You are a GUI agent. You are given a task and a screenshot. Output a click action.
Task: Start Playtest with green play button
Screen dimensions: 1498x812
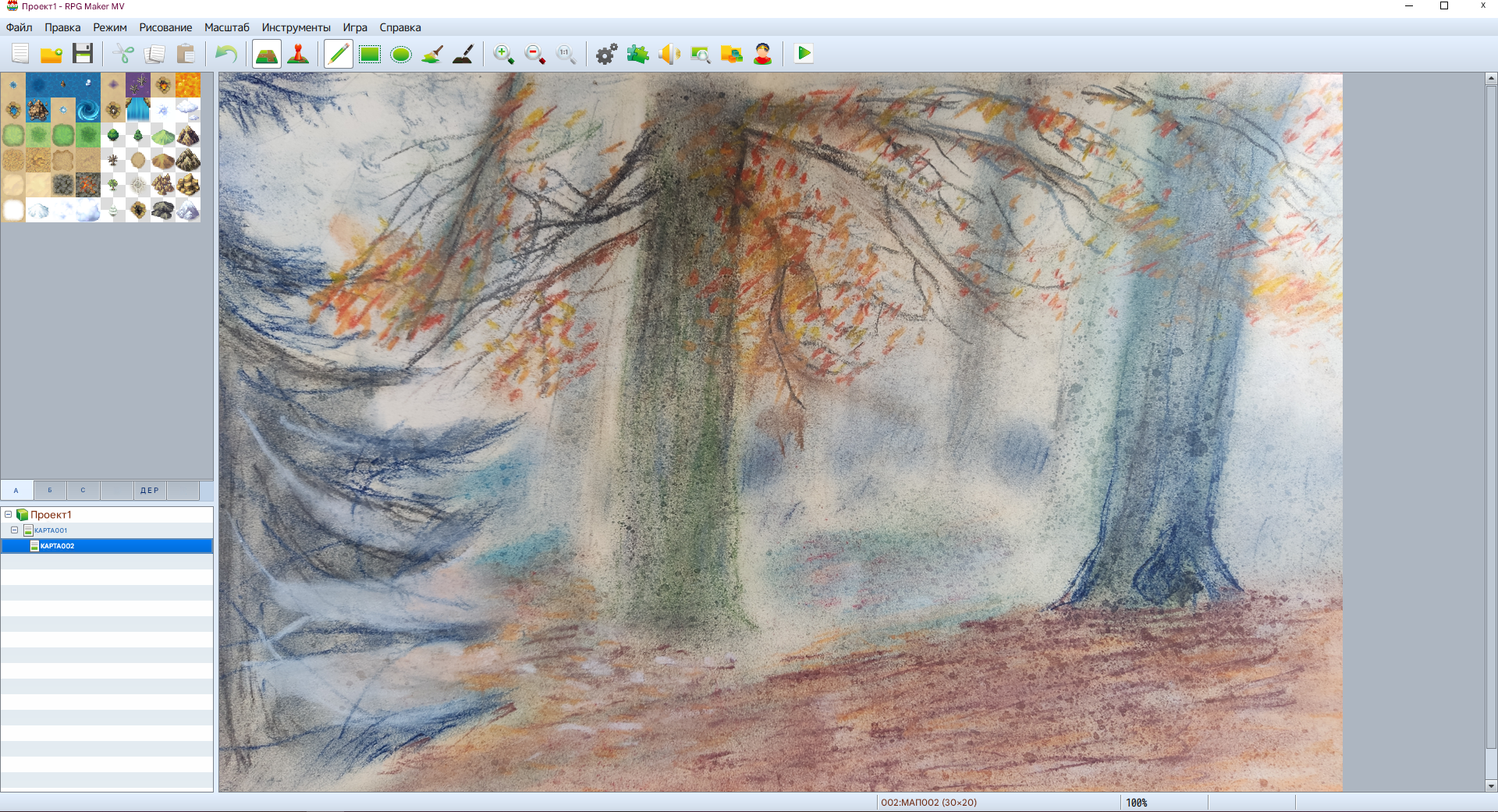click(x=804, y=54)
